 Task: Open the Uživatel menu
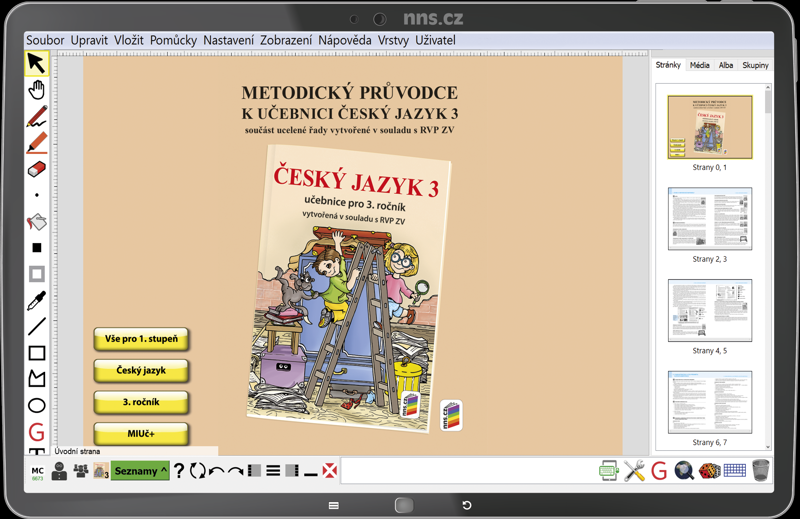[x=435, y=40]
